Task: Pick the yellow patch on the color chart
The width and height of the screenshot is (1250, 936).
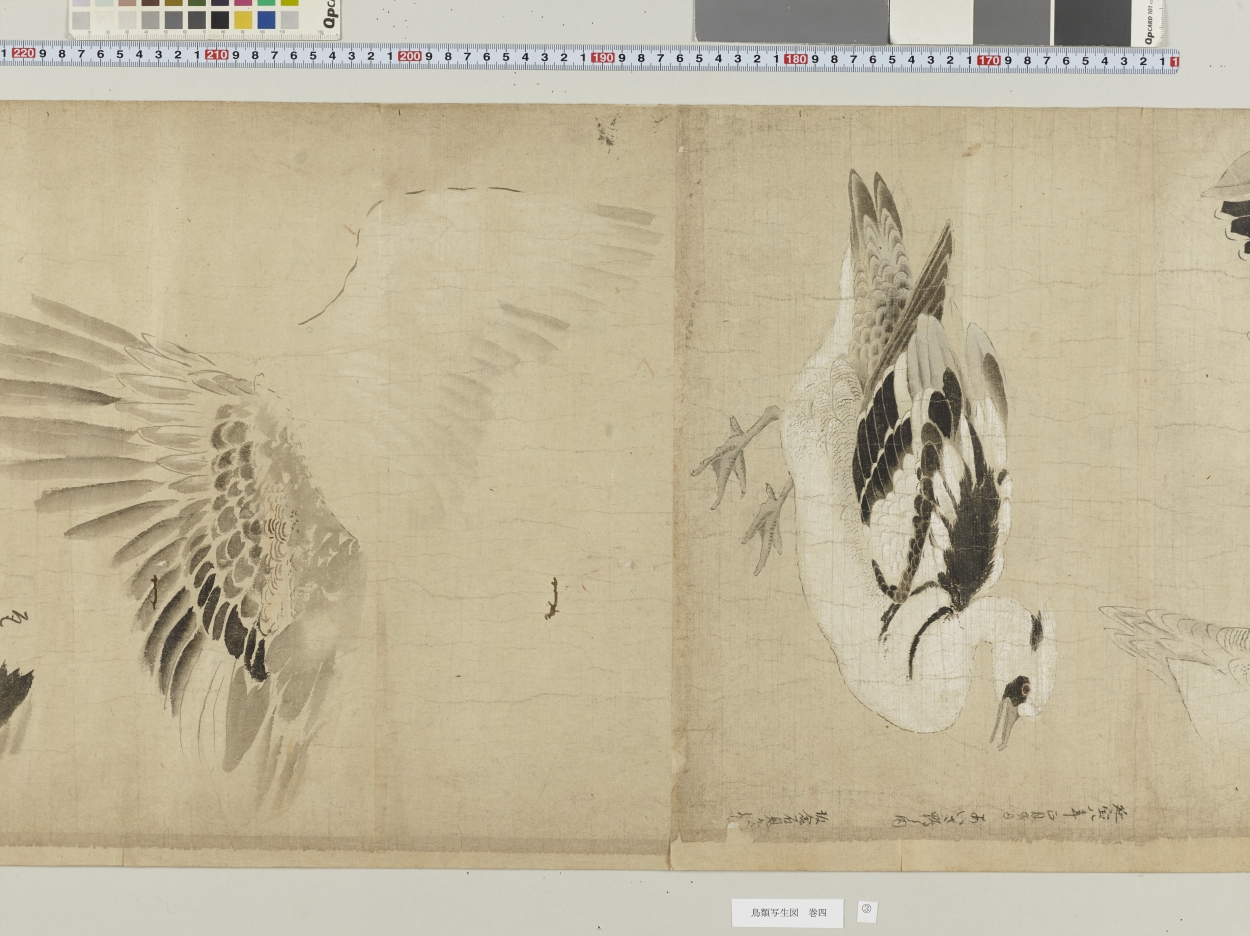Action: 243,20
